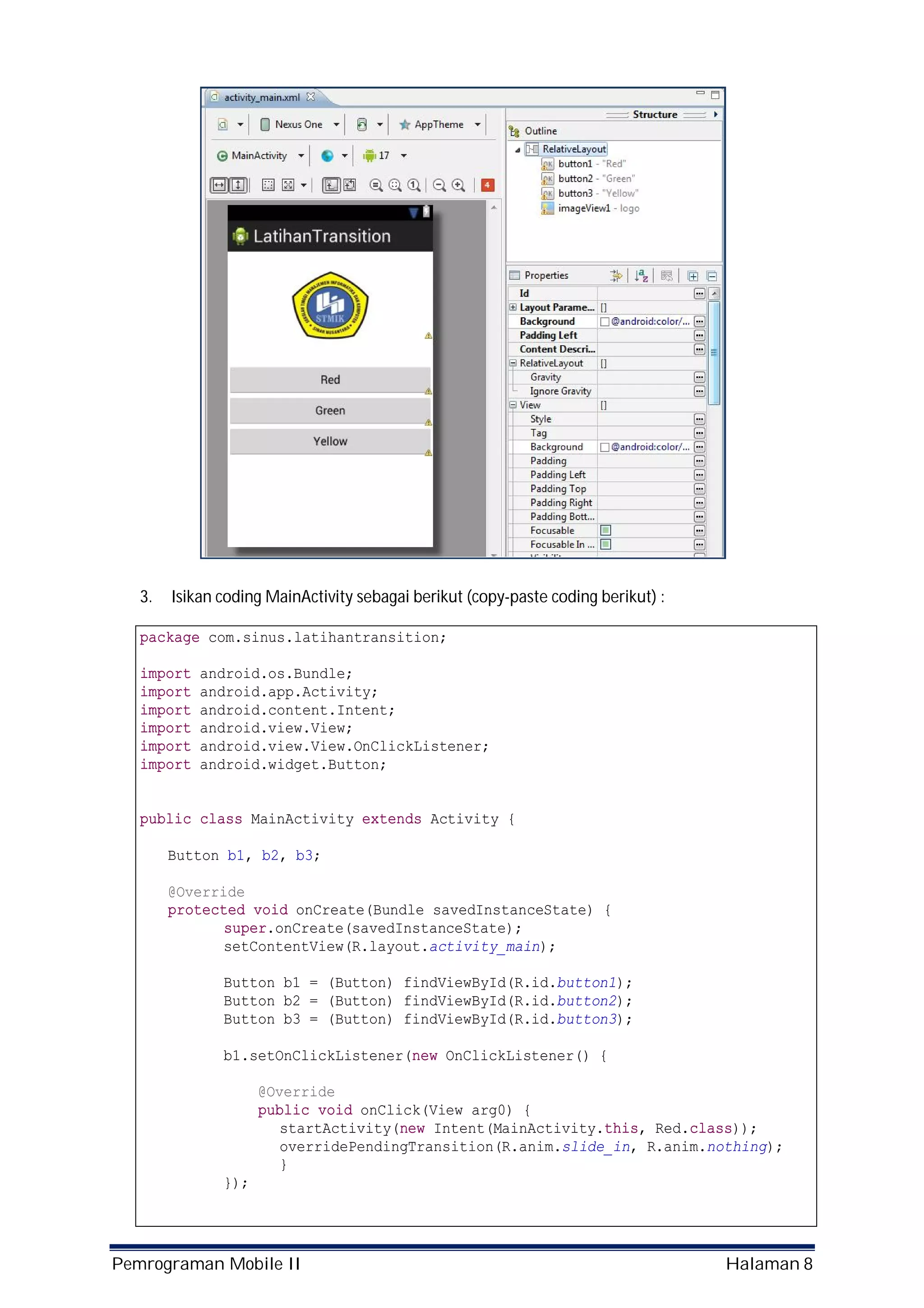Toggle the Focusable property checkbox
This screenshot has width=924, height=1308.
pyautogui.click(x=606, y=530)
